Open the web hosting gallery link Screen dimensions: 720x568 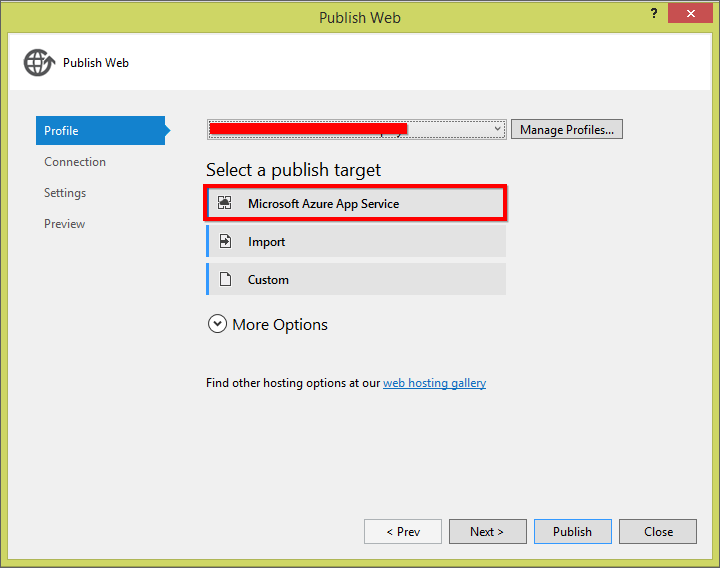434,383
